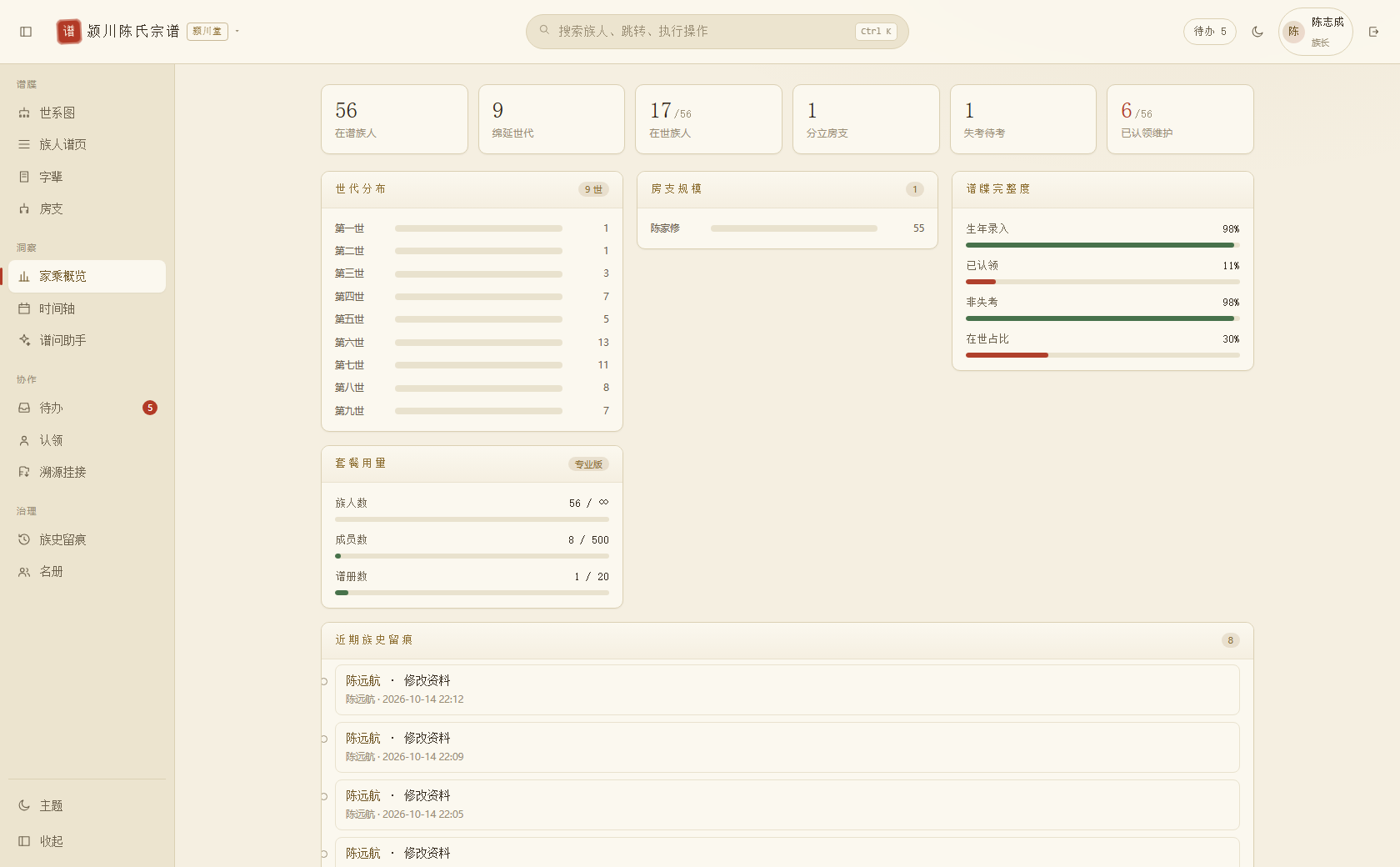Open the 22:12 陈远航 修改资料 entry

tap(787, 689)
